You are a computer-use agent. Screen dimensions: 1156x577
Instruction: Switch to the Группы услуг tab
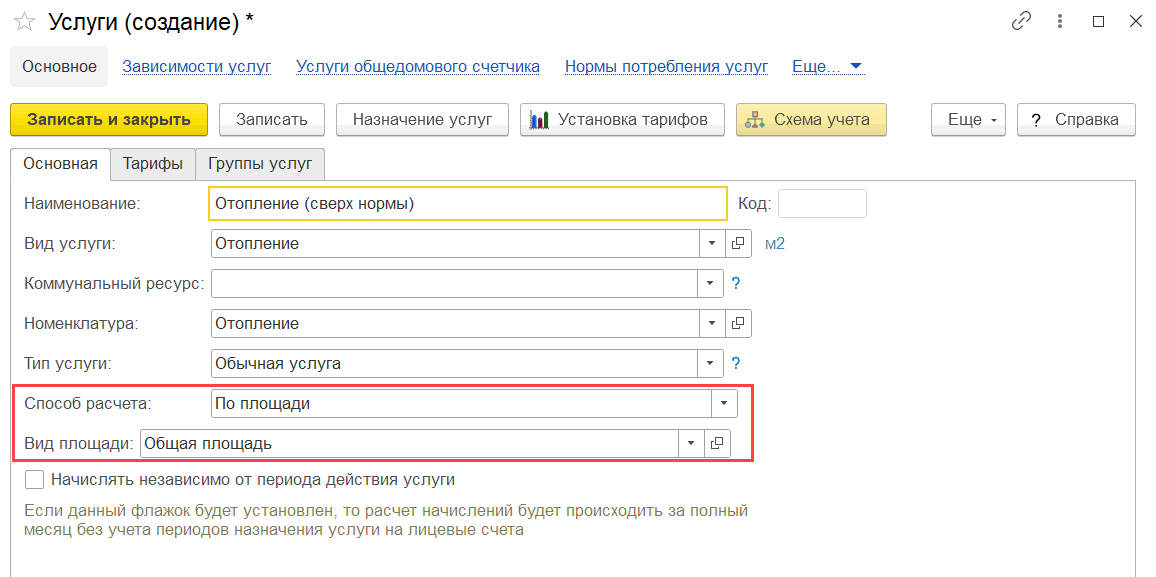(260, 164)
